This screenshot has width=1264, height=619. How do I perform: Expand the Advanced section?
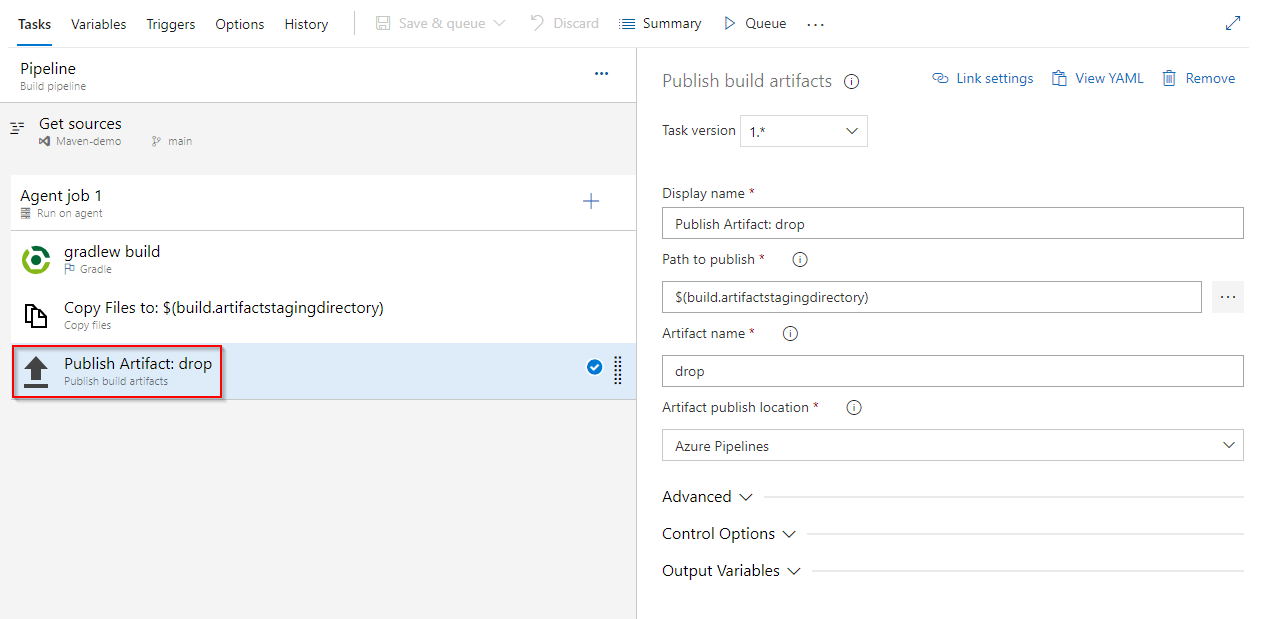pyautogui.click(x=707, y=496)
